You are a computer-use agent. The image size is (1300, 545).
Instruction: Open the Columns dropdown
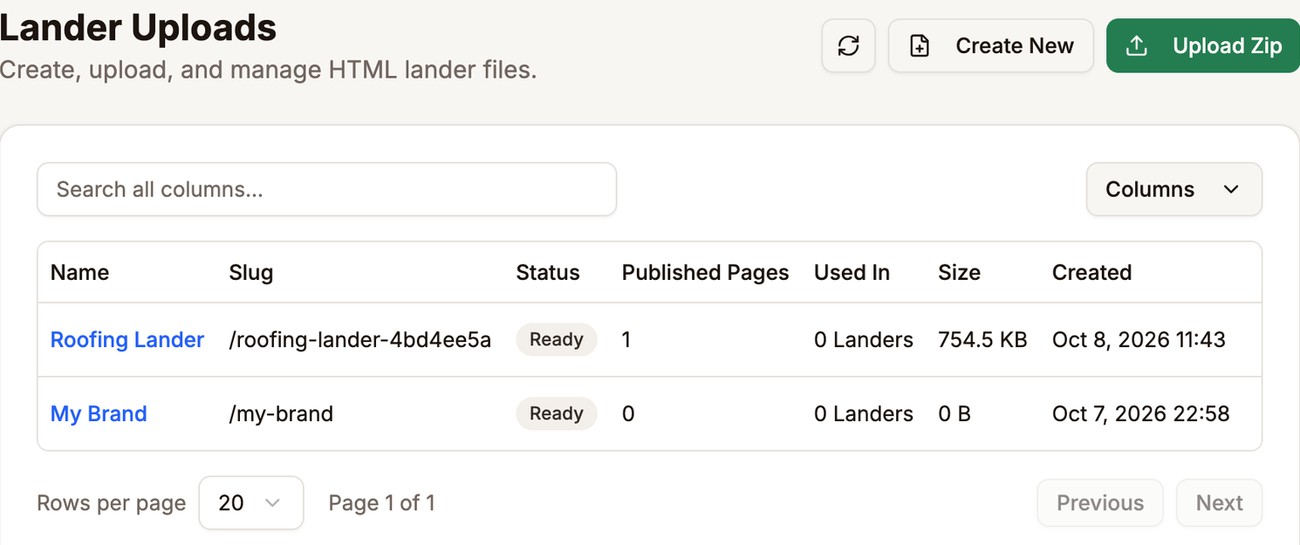click(x=1174, y=189)
